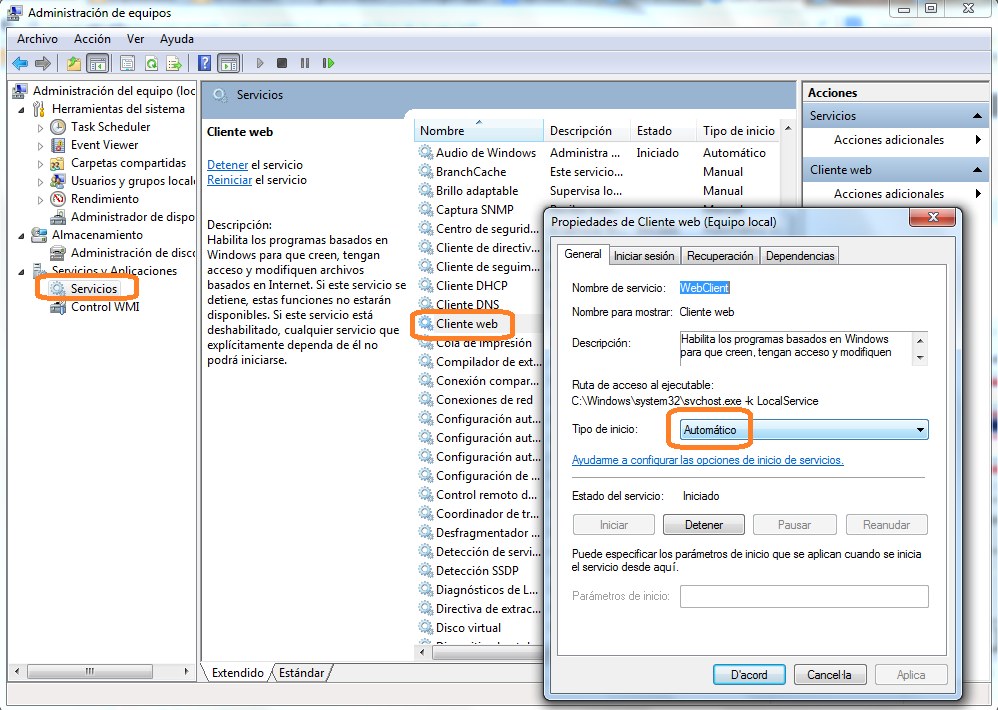The width and height of the screenshot is (998, 710).
Task: Select Control WMI in the tree
Action: (x=105, y=307)
